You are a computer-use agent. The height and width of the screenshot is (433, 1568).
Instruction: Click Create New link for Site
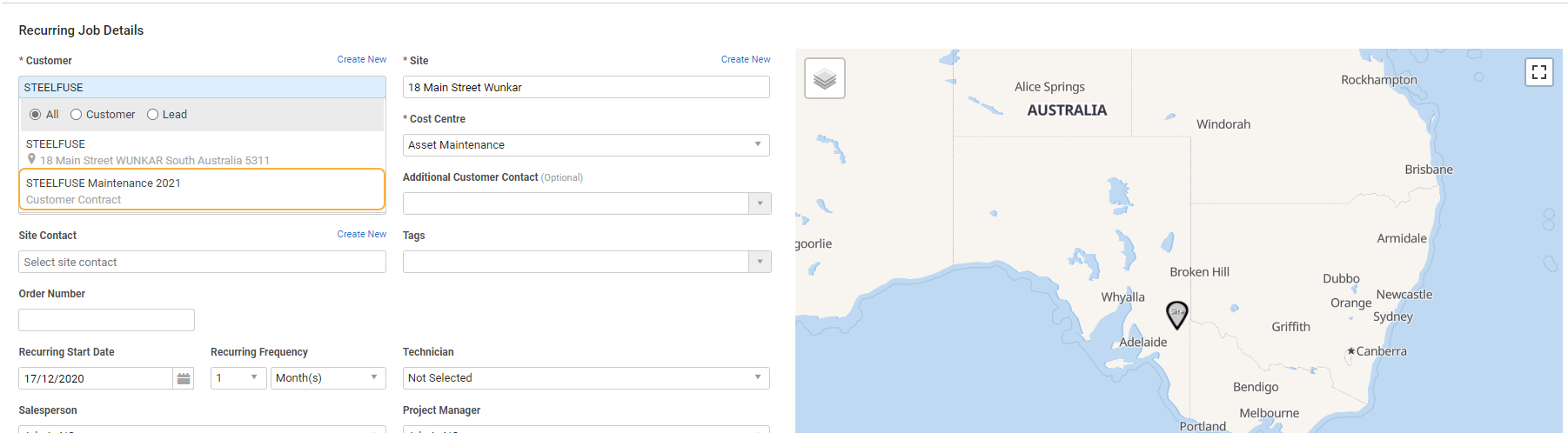pos(746,60)
